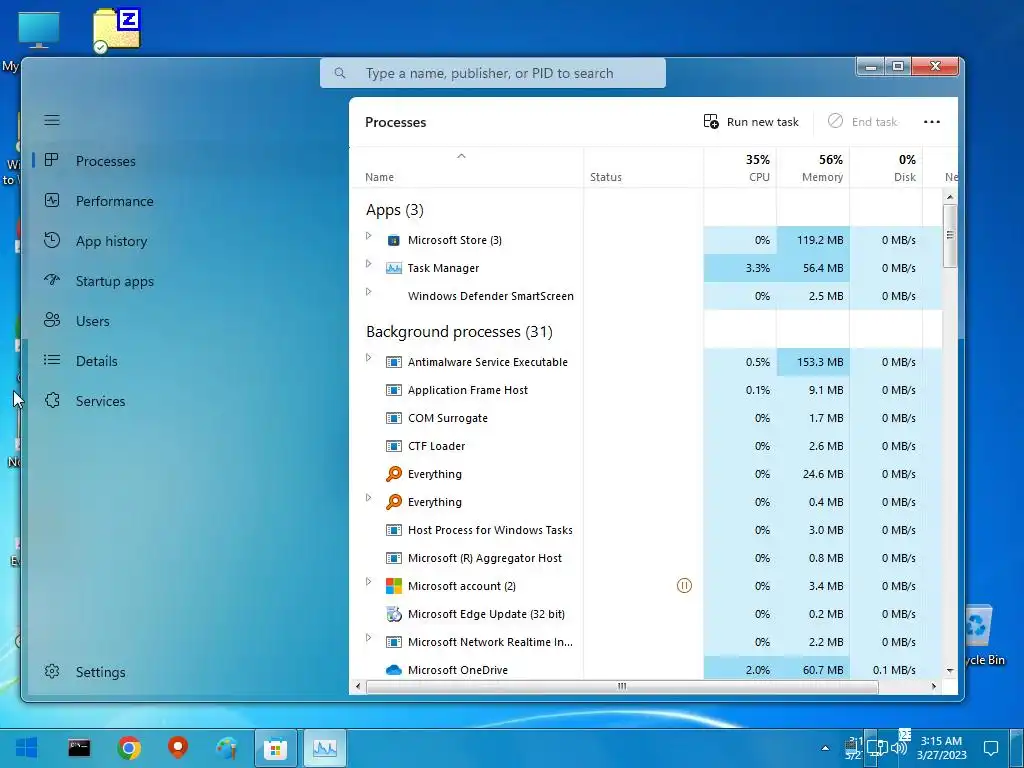Image resolution: width=1024 pixels, height=768 pixels.
Task: Click the vertical scrollbar thumb in process list
Action: tap(950, 236)
